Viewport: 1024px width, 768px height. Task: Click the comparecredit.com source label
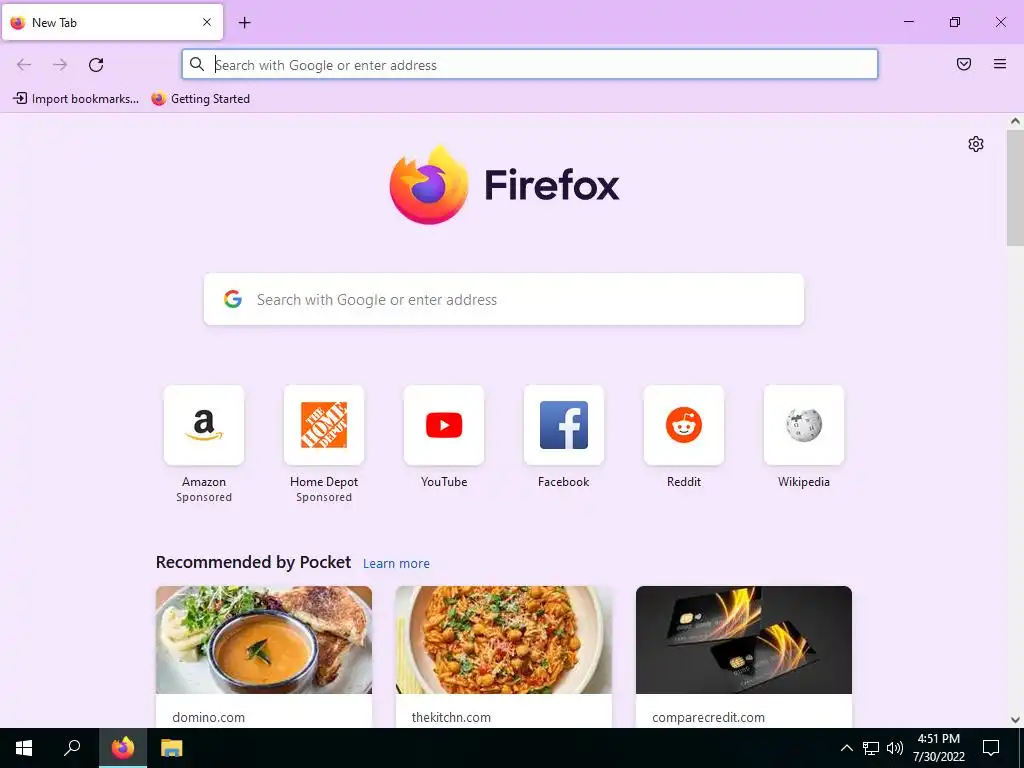(x=709, y=717)
